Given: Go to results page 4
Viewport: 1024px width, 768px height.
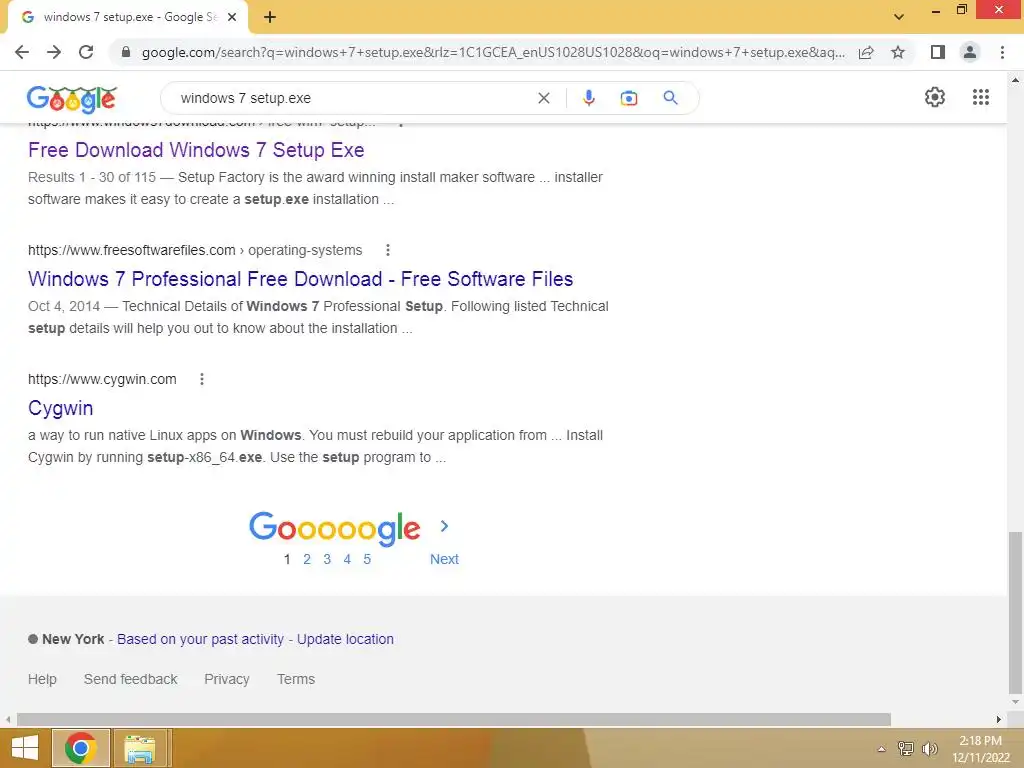Looking at the screenshot, I should pos(347,560).
